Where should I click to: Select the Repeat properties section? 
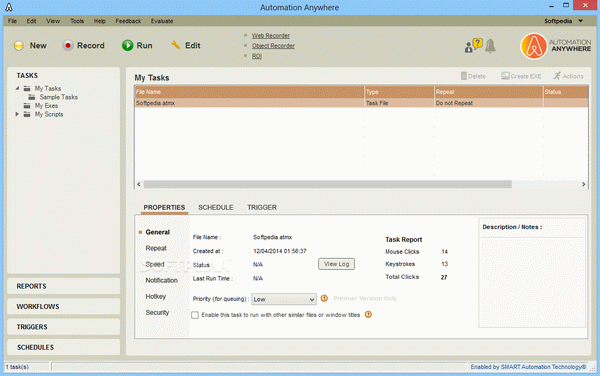[x=156, y=248]
